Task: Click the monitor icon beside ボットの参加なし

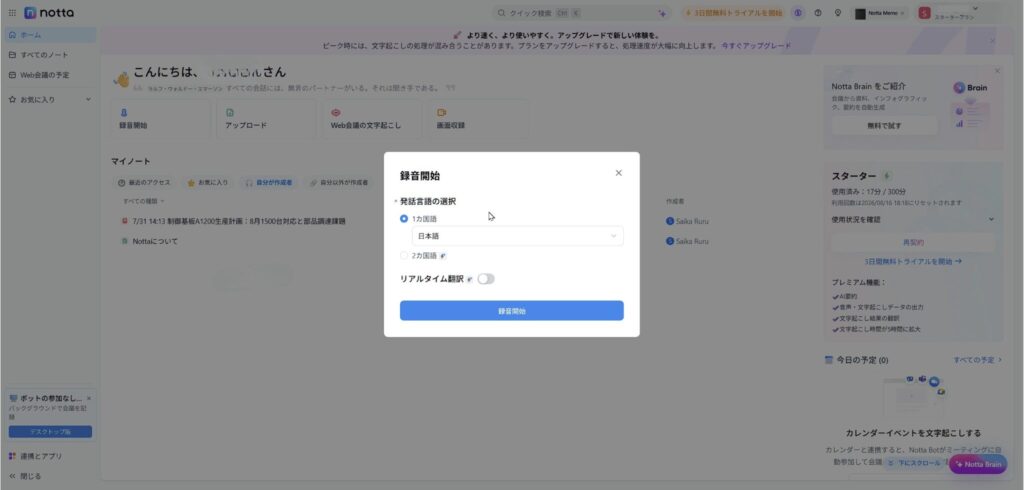Action: pyautogui.click(x=13, y=398)
